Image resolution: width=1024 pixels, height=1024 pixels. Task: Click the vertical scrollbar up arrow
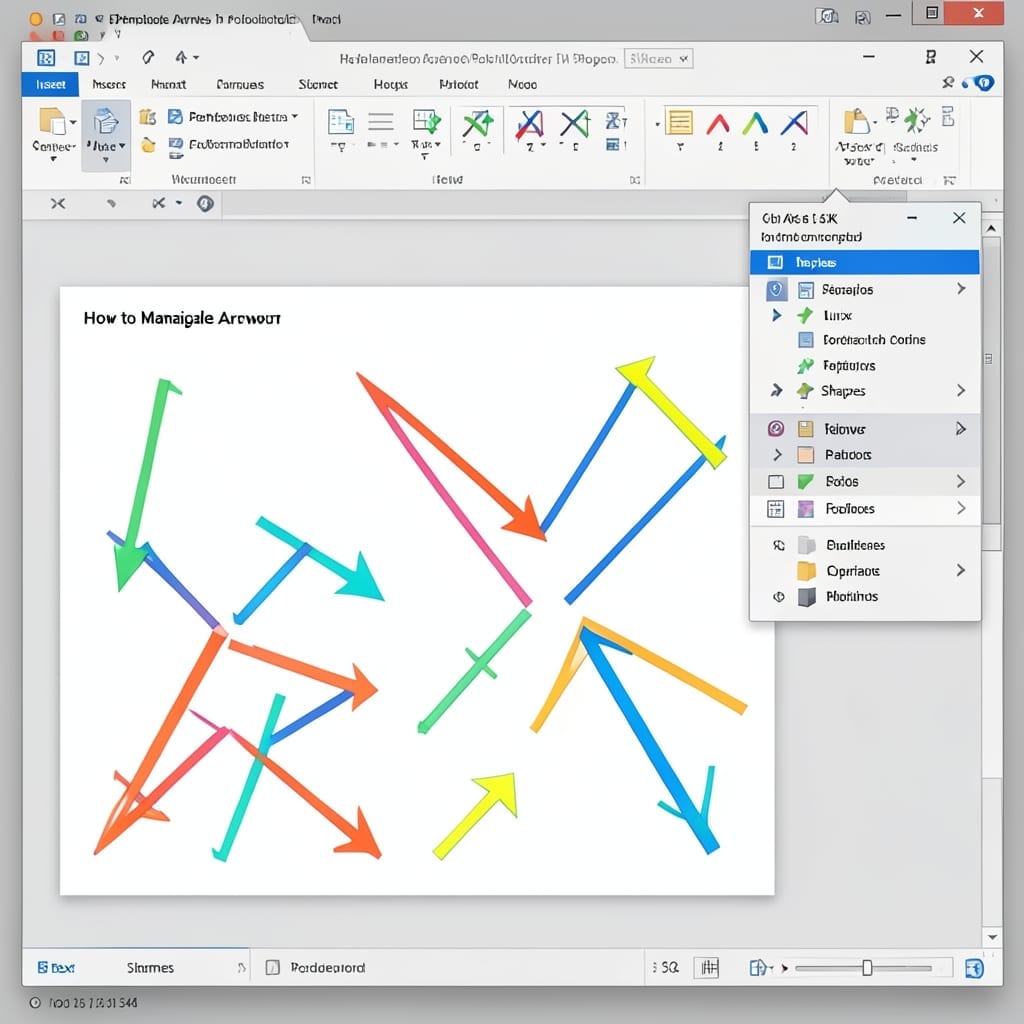coord(991,229)
